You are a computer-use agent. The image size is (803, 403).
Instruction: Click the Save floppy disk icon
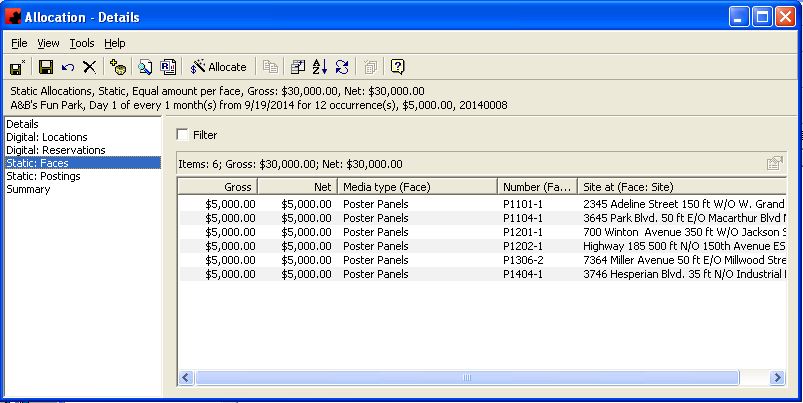[45, 67]
